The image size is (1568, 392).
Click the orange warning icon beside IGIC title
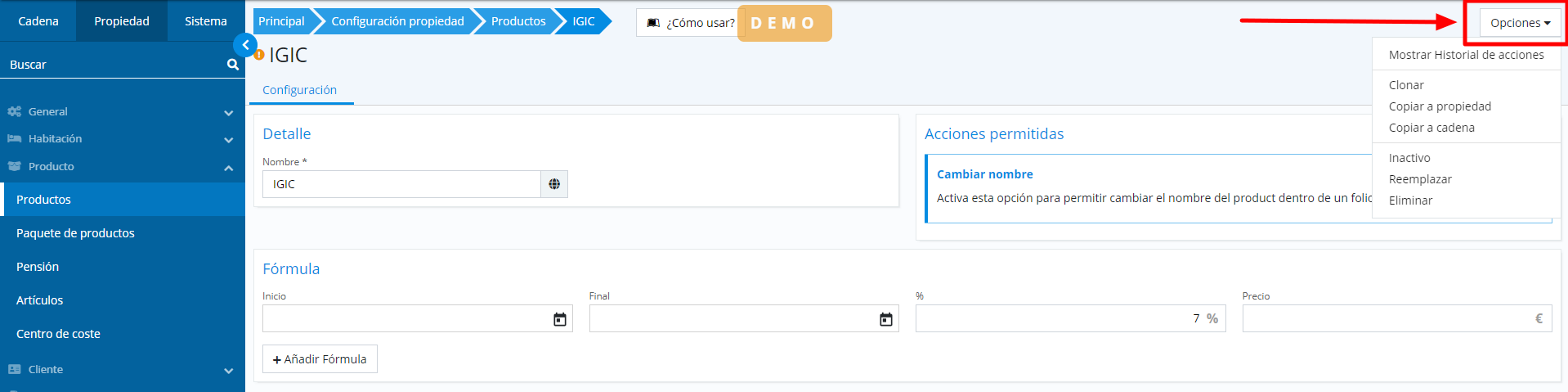(259, 55)
